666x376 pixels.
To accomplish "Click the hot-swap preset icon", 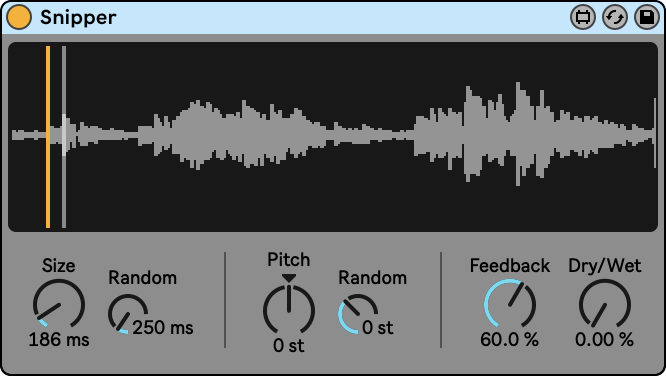I will point(615,17).
